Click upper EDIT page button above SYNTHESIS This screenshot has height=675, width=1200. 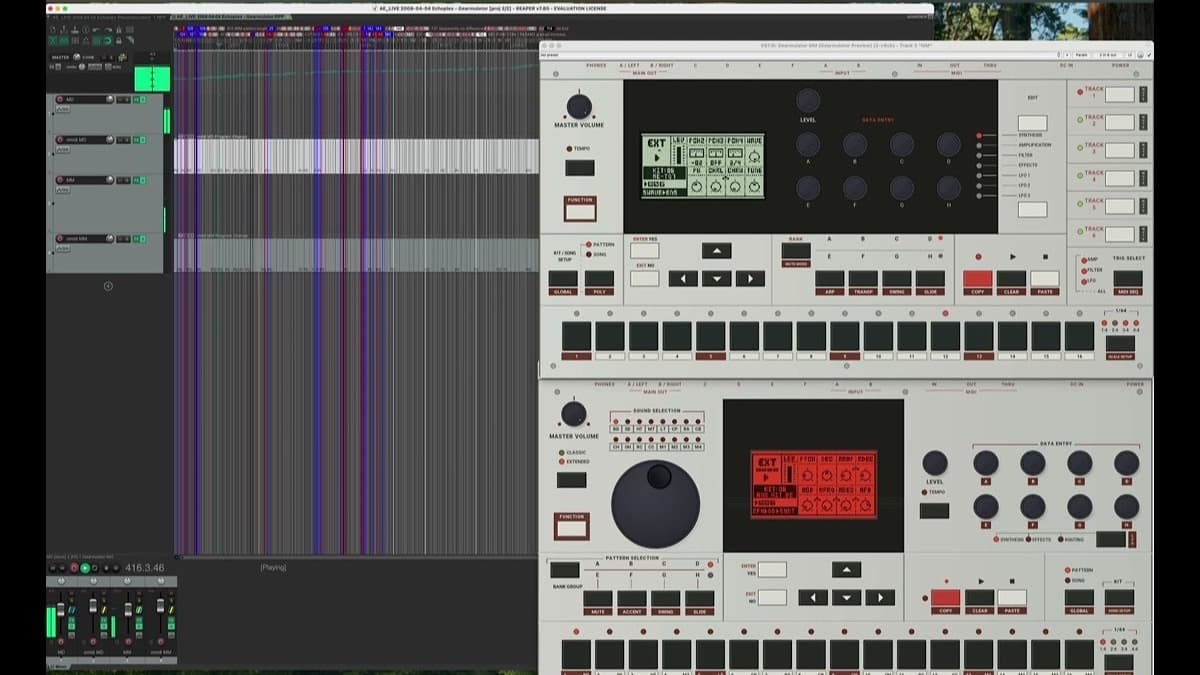pos(1033,123)
